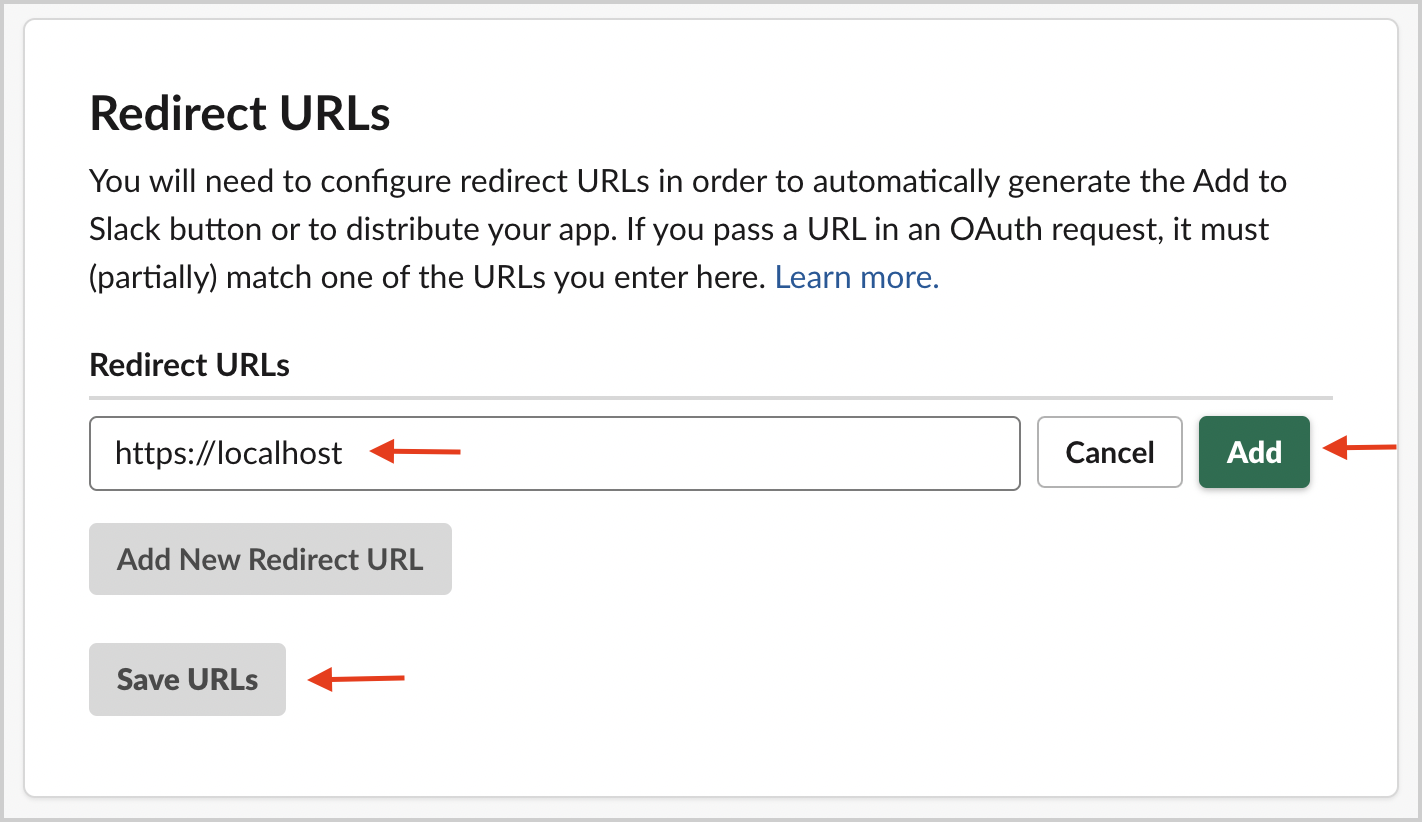Dismiss the URL entry with Cancel
The width and height of the screenshot is (1422, 822).
tap(1109, 452)
